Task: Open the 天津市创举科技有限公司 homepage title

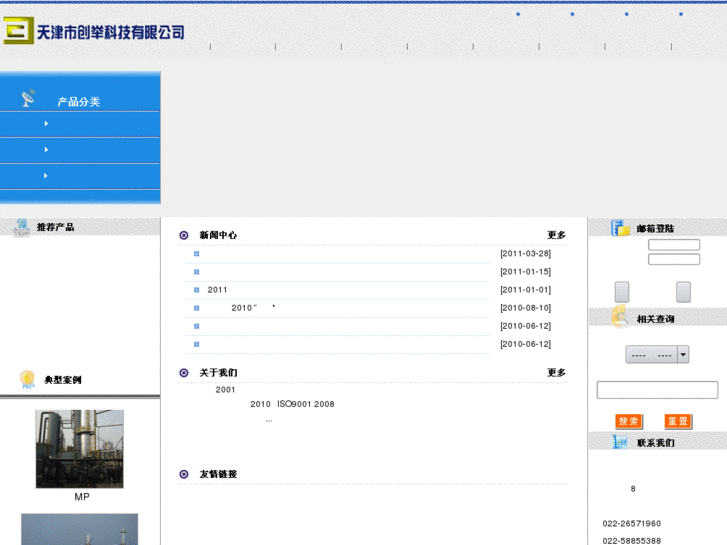Action: point(110,32)
